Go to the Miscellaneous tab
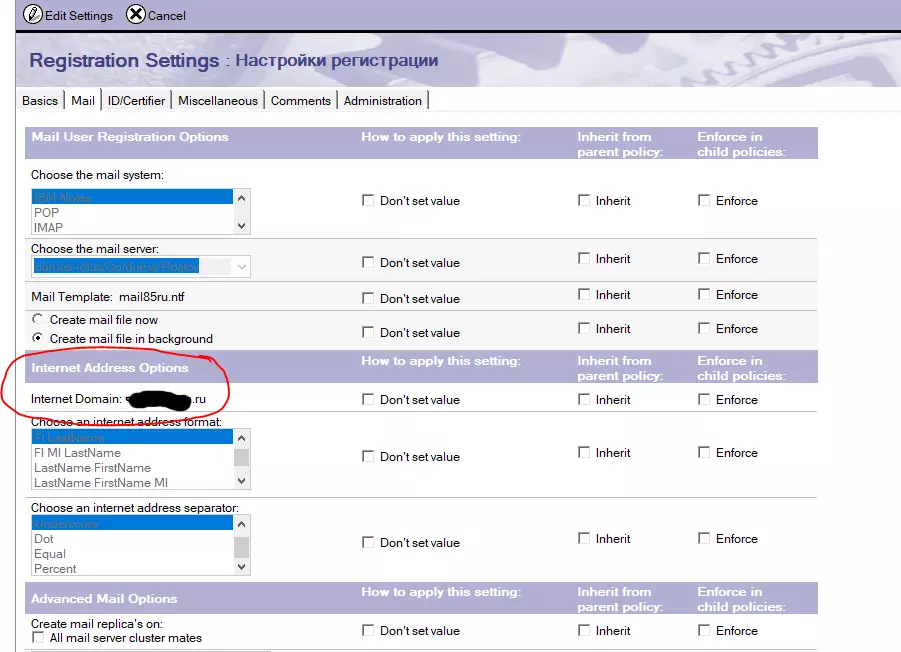 [x=218, y=101]
